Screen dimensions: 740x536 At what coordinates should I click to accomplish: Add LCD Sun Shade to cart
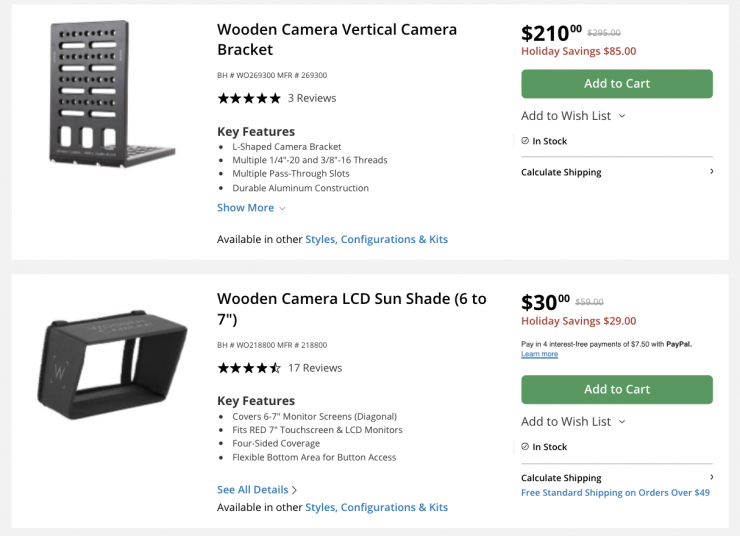click(617, 390)
